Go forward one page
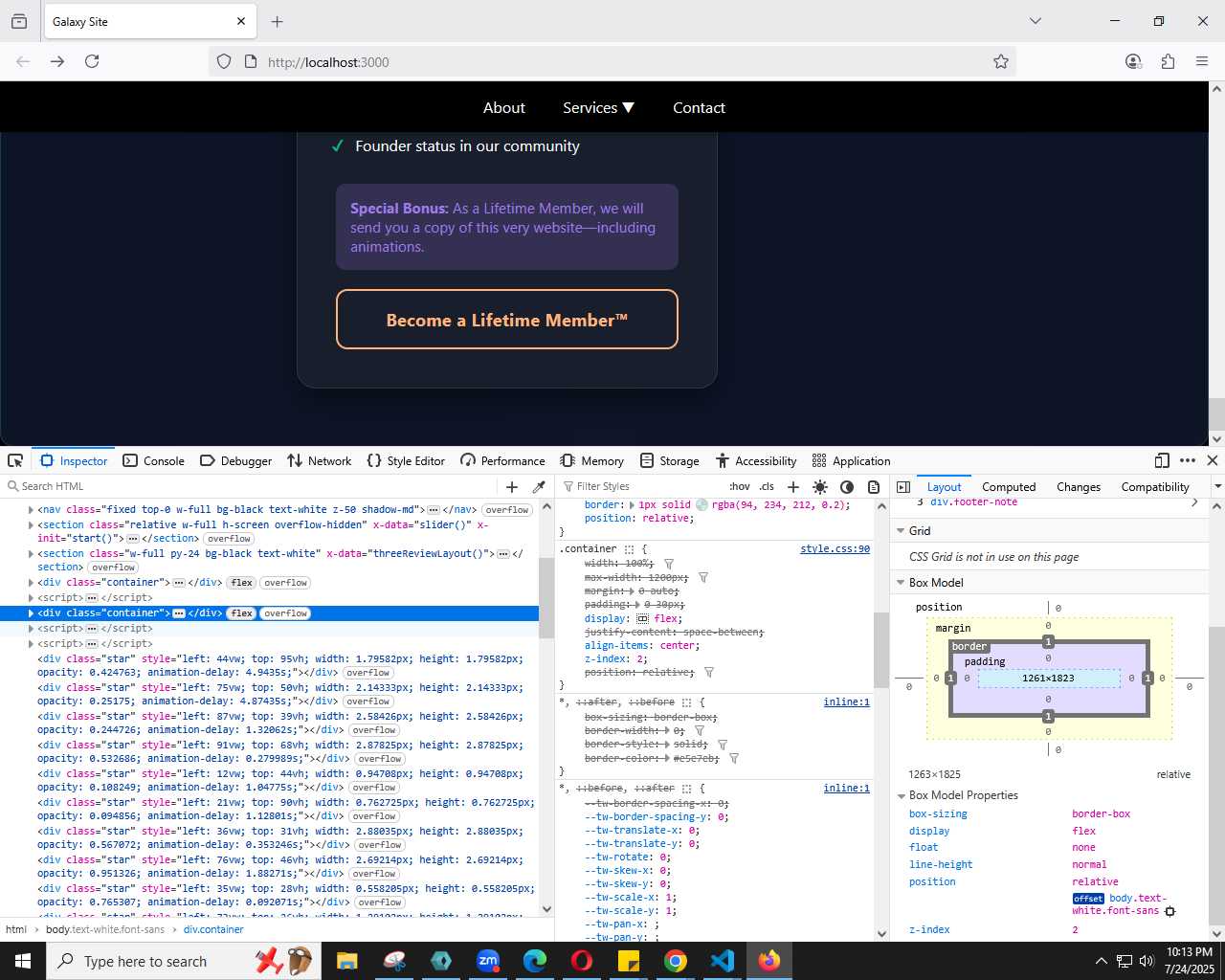This screenshot has width=1225, height=980. click(57, 61)
